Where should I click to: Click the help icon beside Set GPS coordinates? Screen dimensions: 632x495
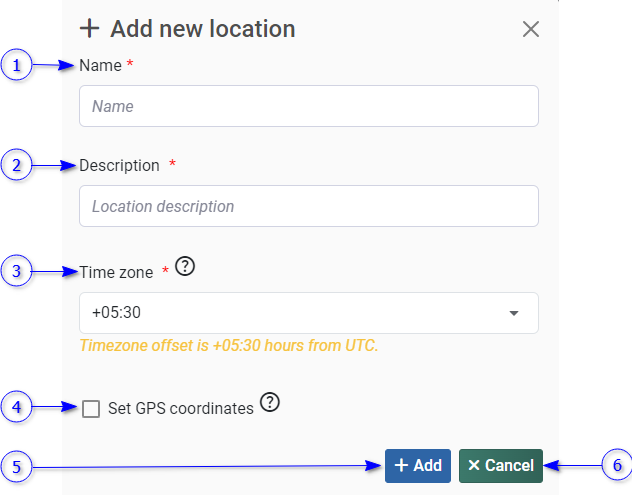click(x=269, y=402)
